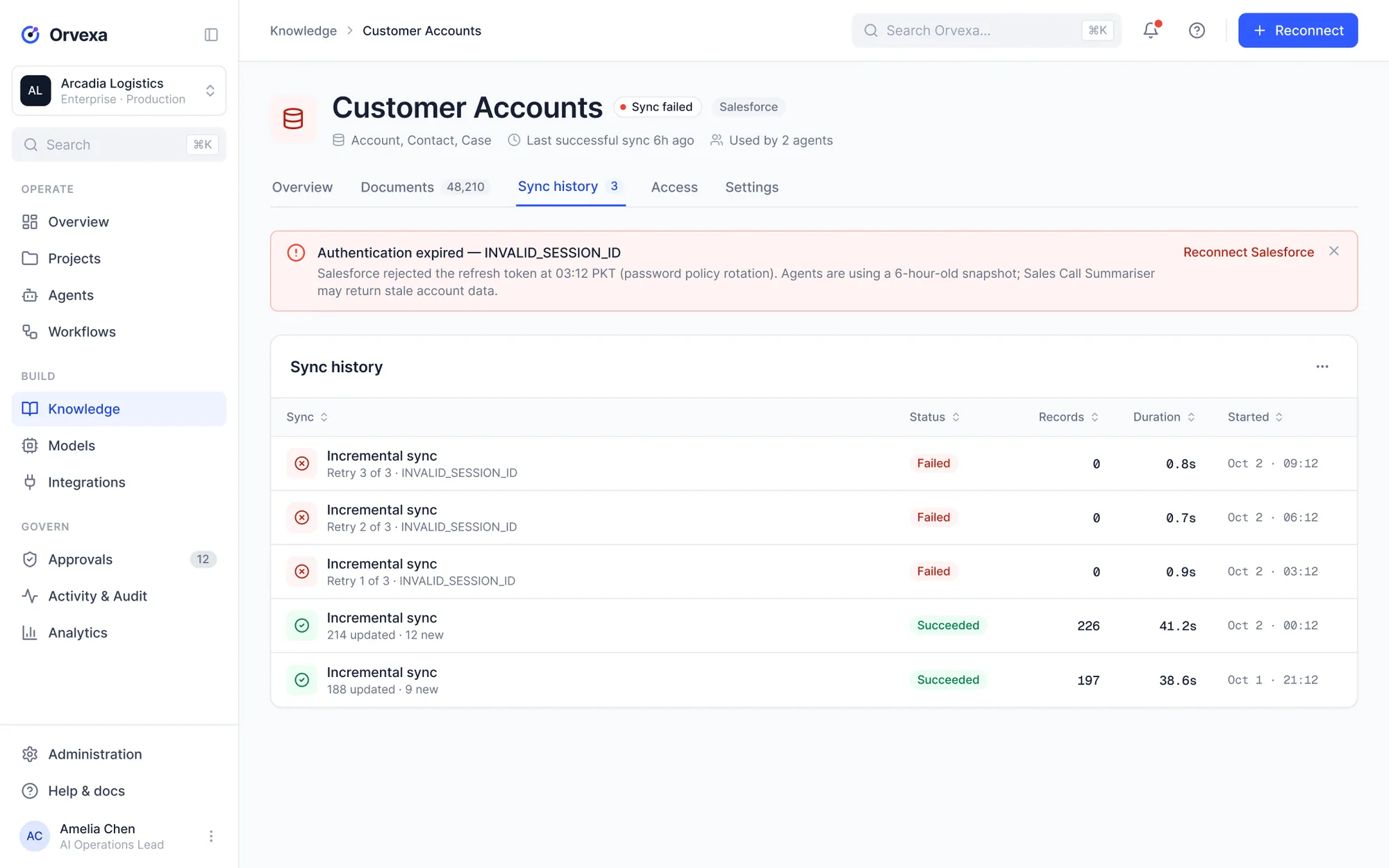The image size is (1389, 868).
Task: Sort table by Status column
Action: point(934,417)
